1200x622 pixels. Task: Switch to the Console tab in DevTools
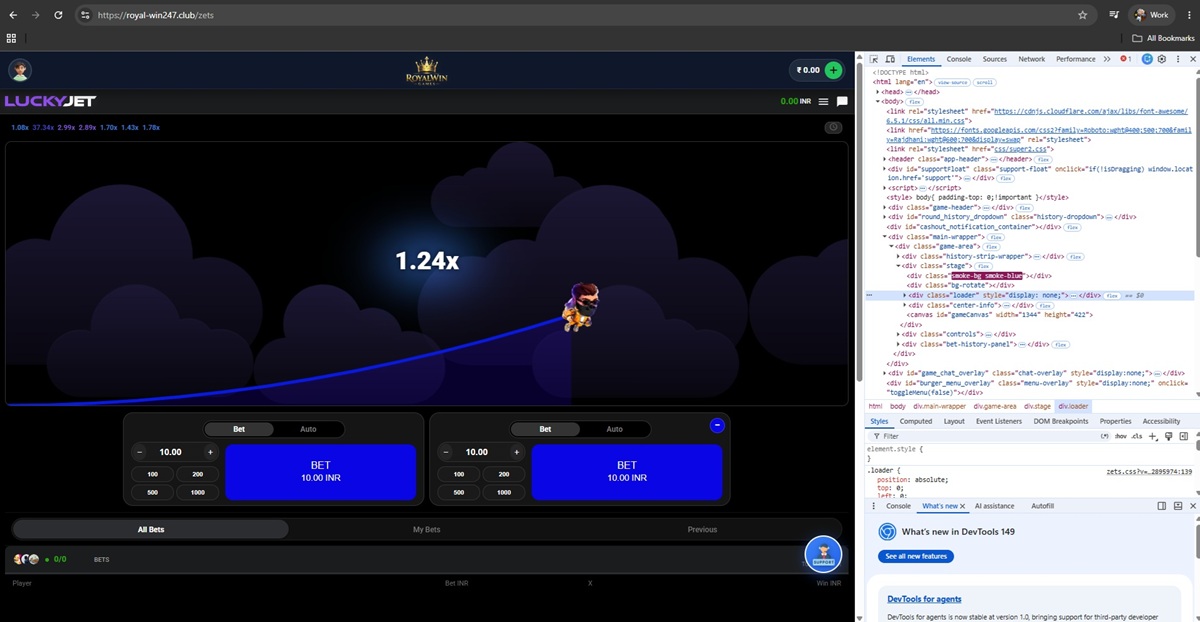pyautogui.click(x=959, y=59)
